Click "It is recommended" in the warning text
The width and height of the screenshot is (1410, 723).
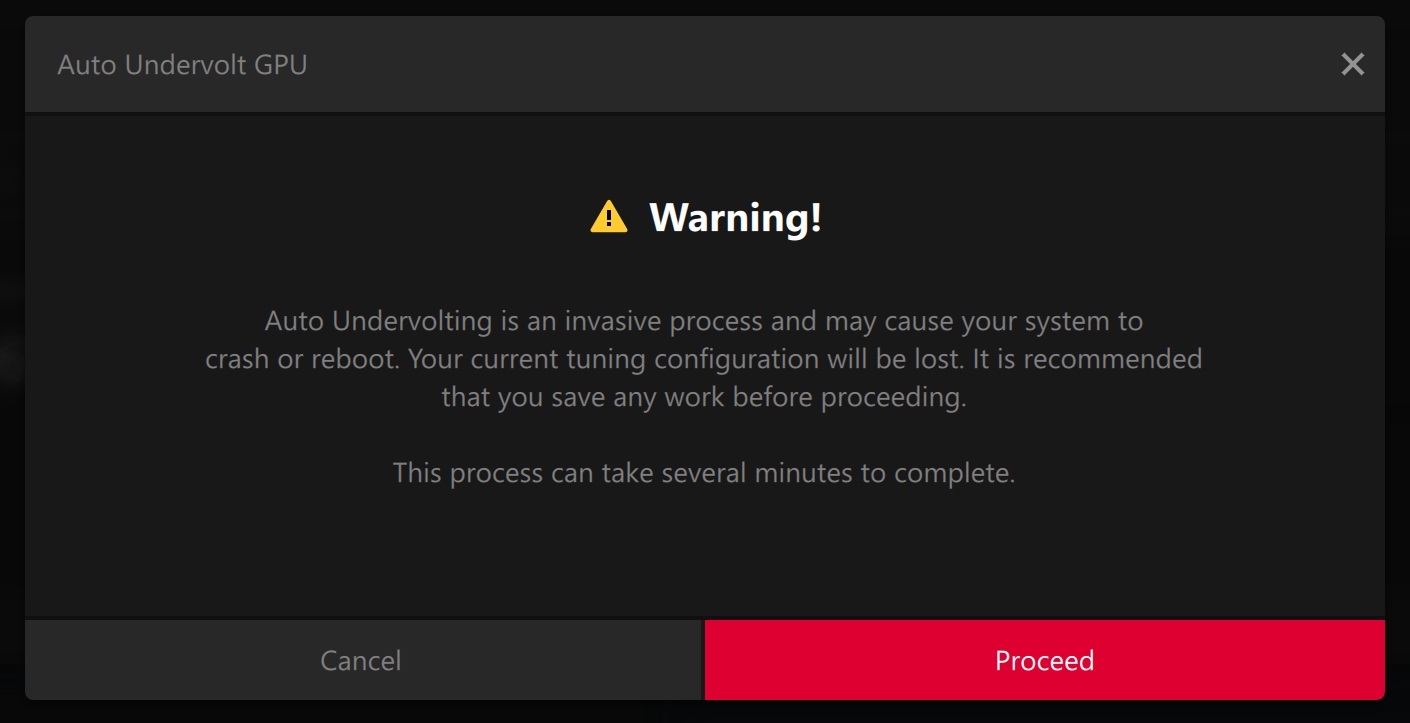click(x=1087, y=358)
